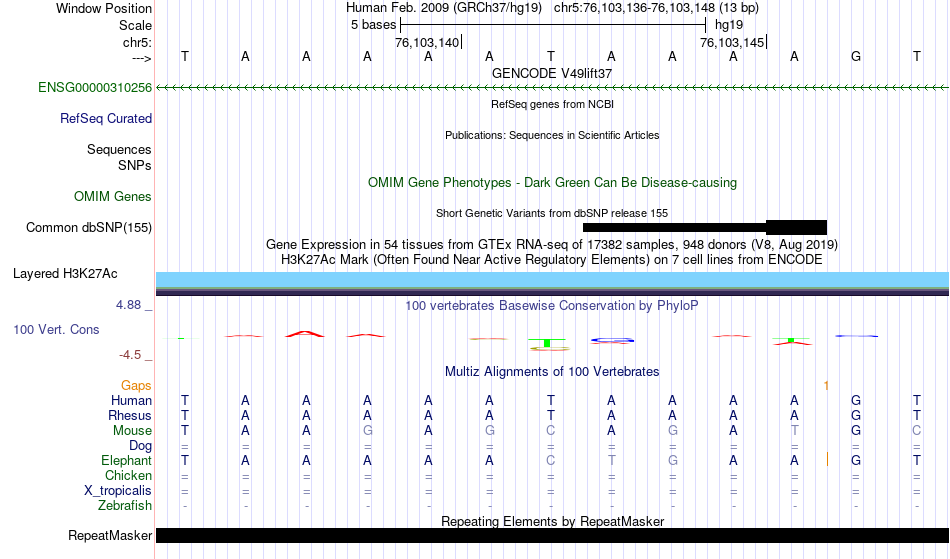The image size is (950, 559).
Task: Click the PhyloP Basewise Conservation title
Action: click(x=552, y=305)
